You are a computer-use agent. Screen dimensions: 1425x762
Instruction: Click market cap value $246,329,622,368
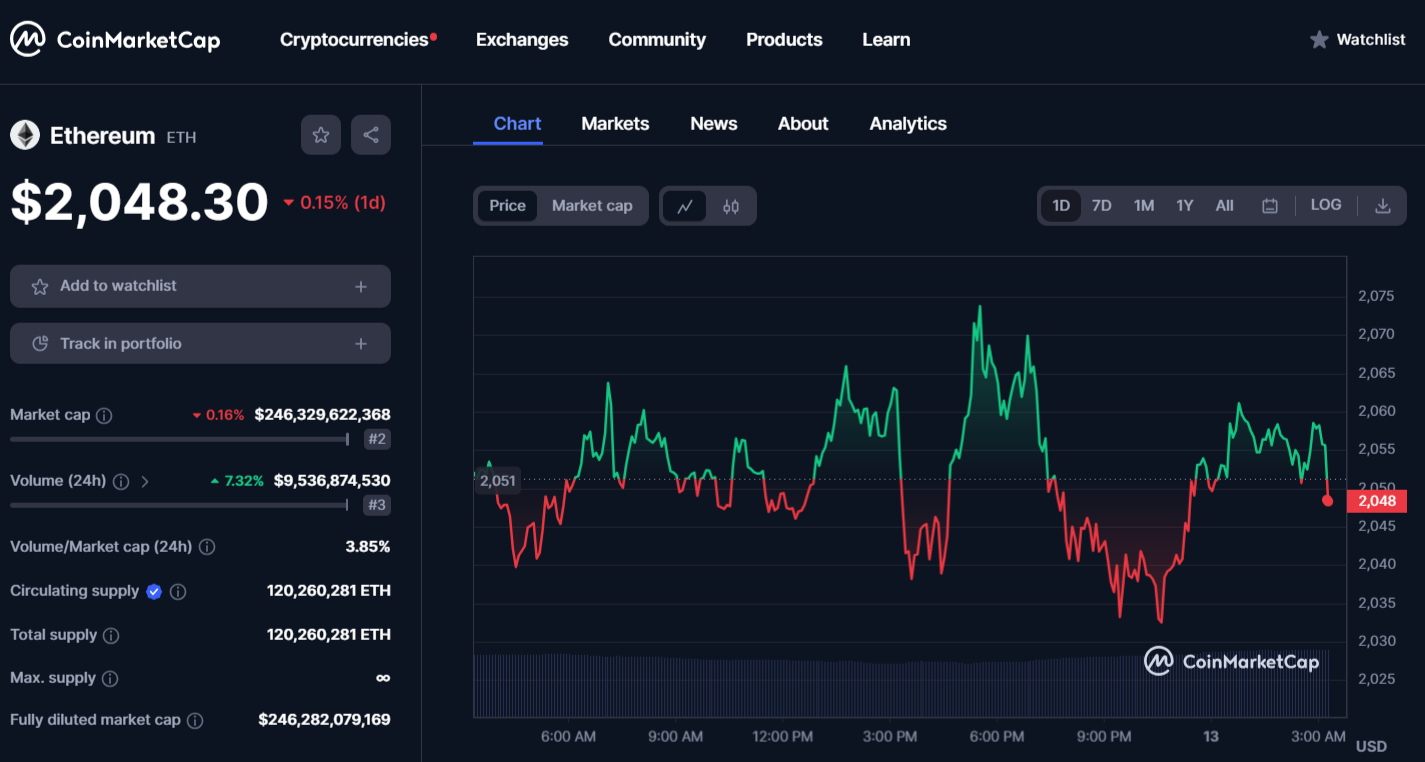coord(322,415)
